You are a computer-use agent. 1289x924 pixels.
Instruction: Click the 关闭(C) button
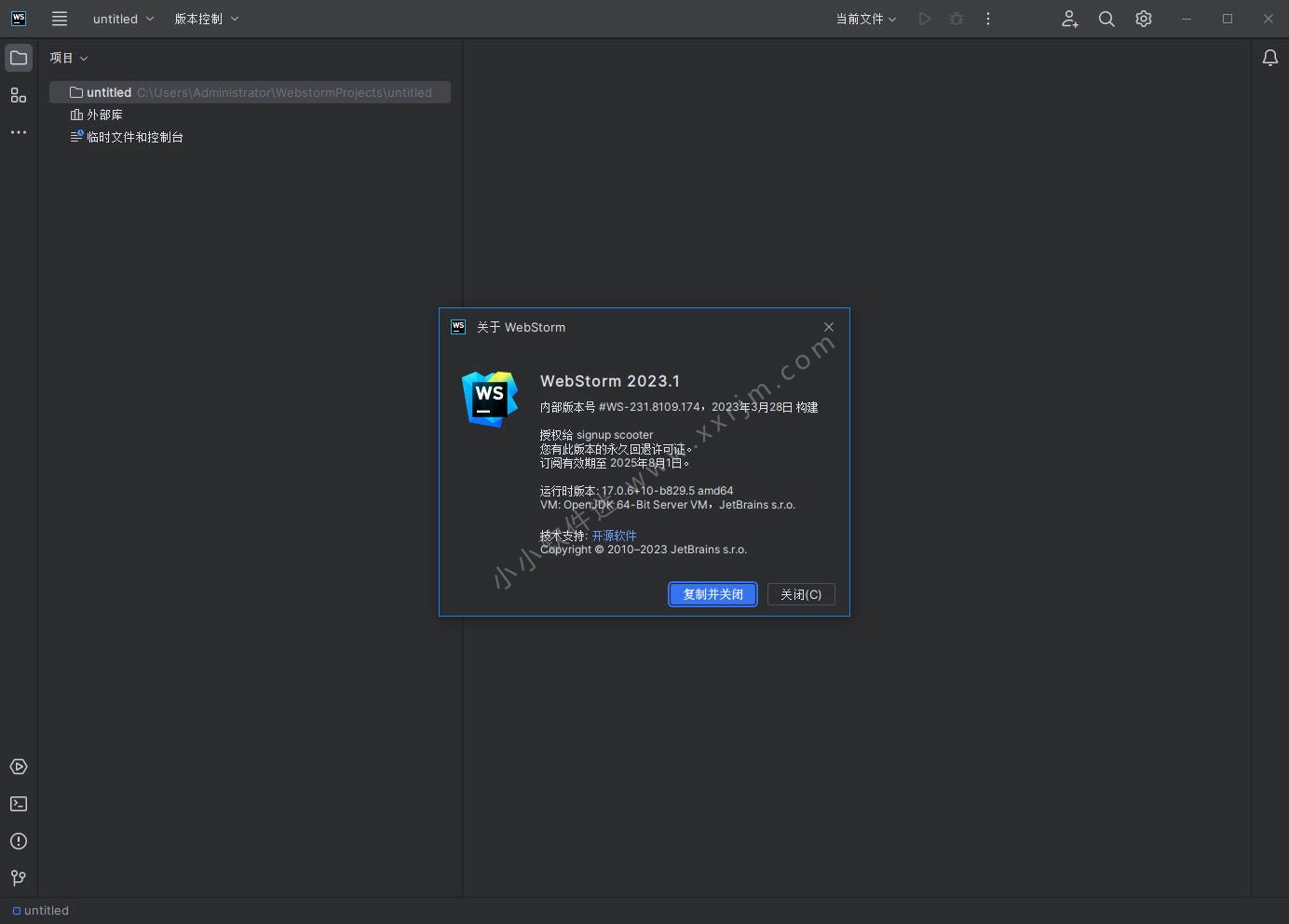[801, 594]
